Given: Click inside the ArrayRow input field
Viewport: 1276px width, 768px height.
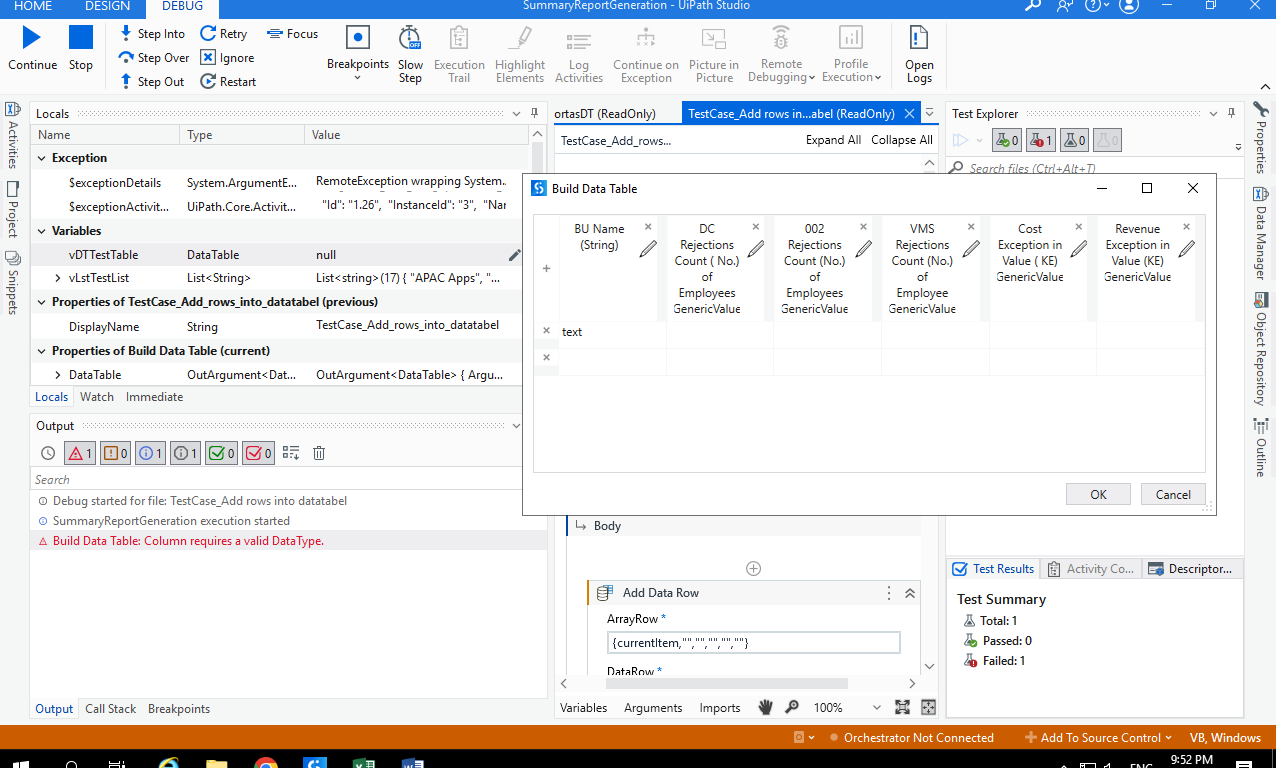Looking at the screenshot, I should pos(752,642).
